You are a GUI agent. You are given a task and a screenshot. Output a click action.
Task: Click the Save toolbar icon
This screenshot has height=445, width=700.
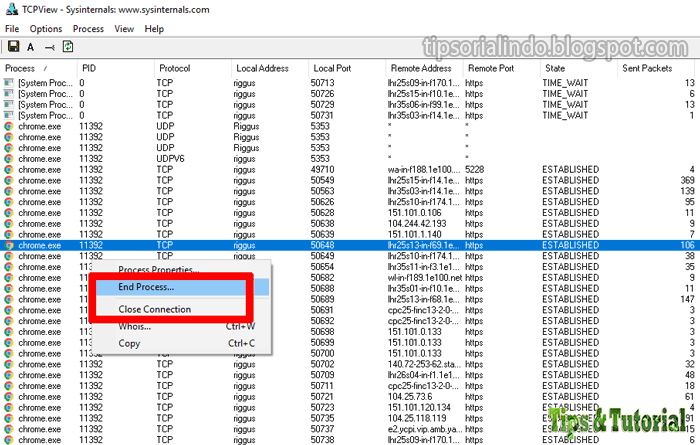tap(14, 46)
